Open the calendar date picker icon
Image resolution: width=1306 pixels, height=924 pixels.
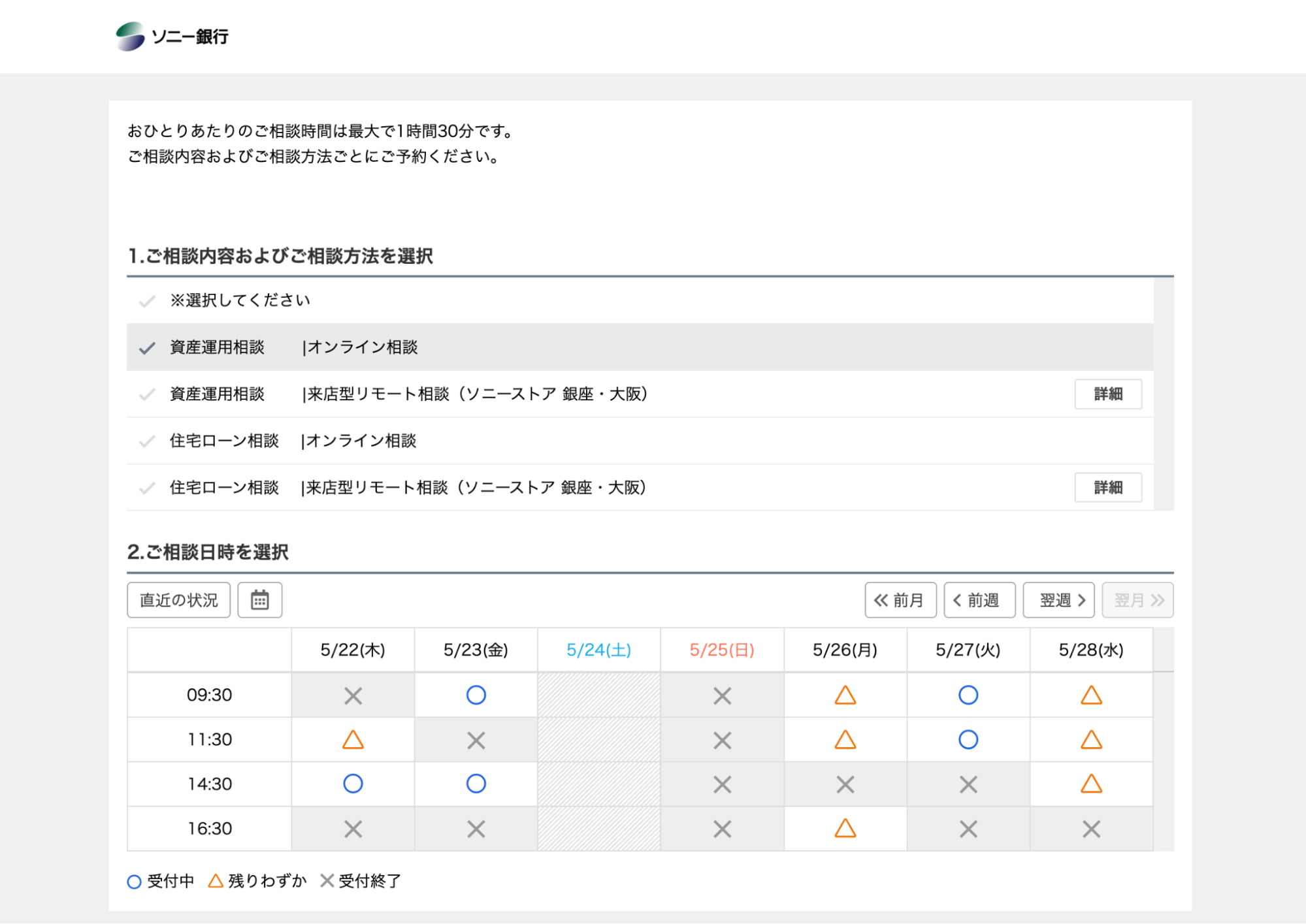260,600
